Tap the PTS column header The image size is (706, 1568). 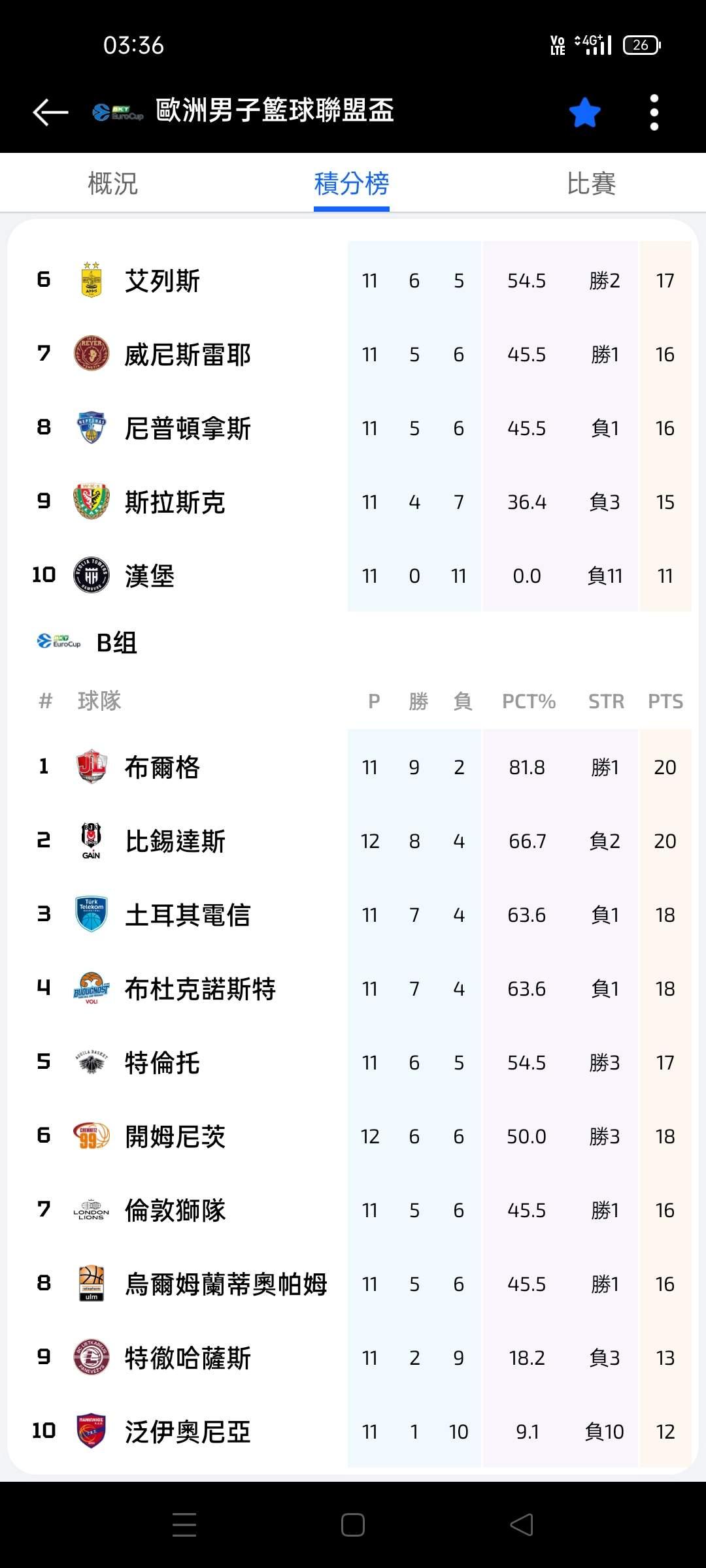(x=665, y=701)
